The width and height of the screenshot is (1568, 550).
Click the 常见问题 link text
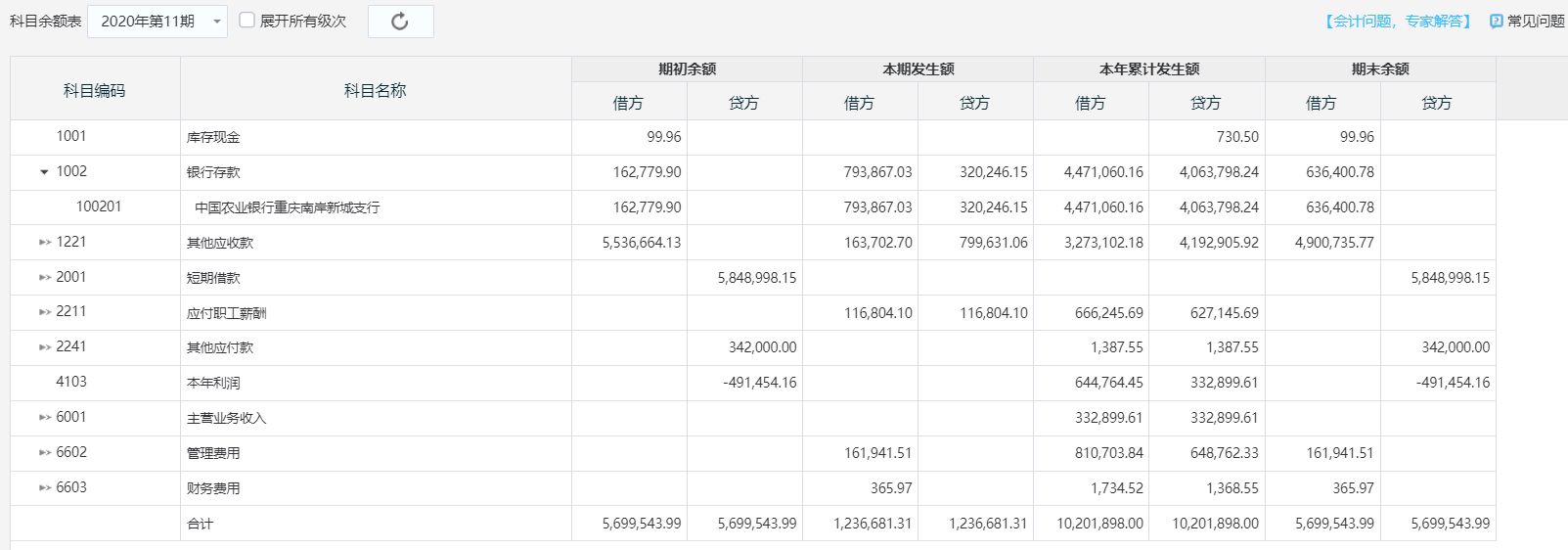(x=1536, y=22)
